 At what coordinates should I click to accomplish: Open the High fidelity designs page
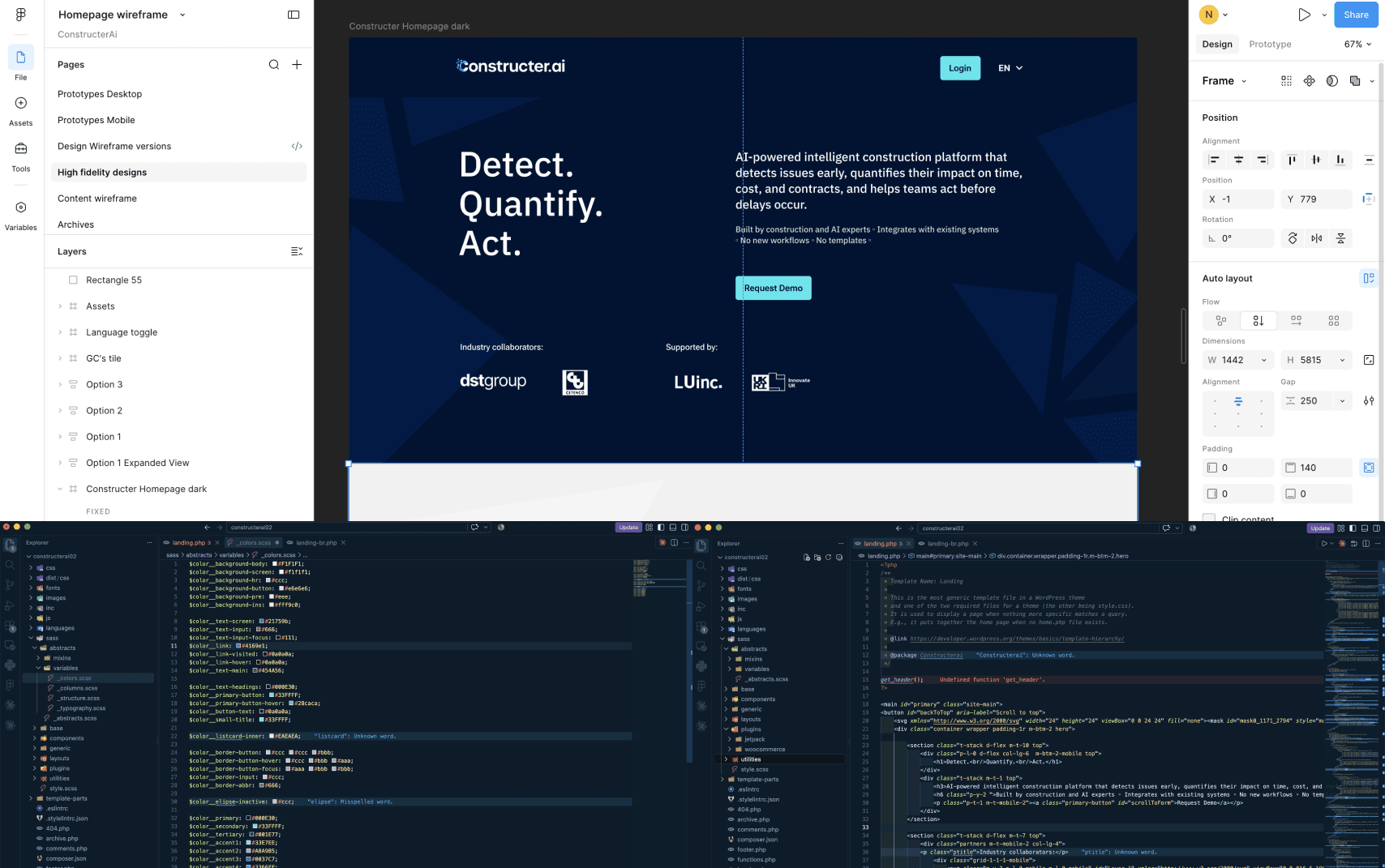(178, 173)
